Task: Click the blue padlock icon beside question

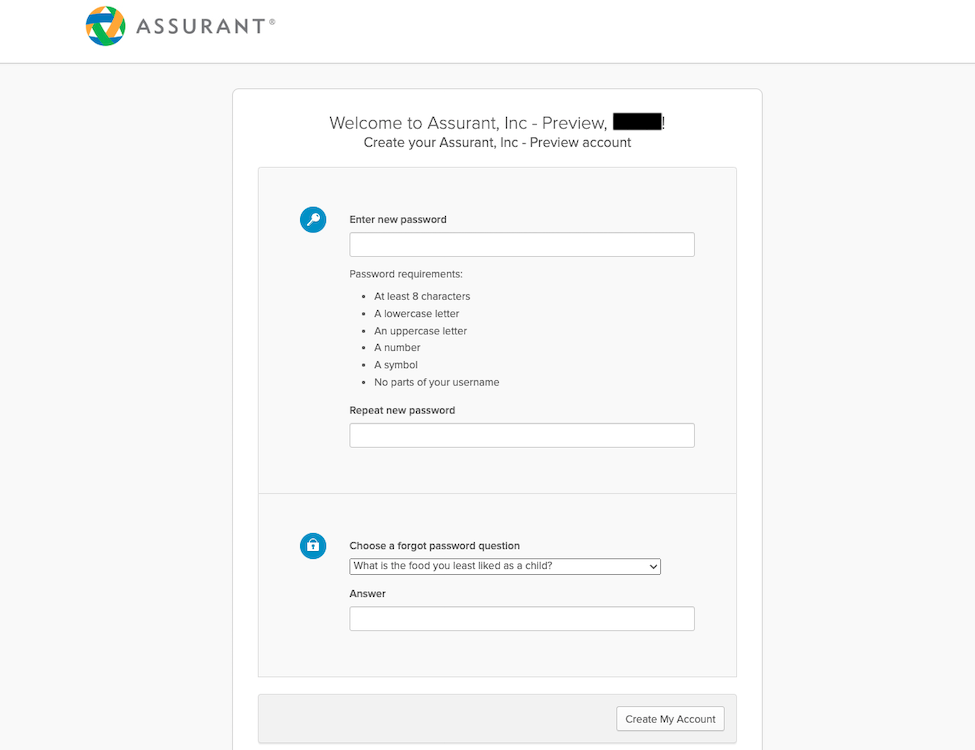Action: pyautogui.click(x=313, y=545)
